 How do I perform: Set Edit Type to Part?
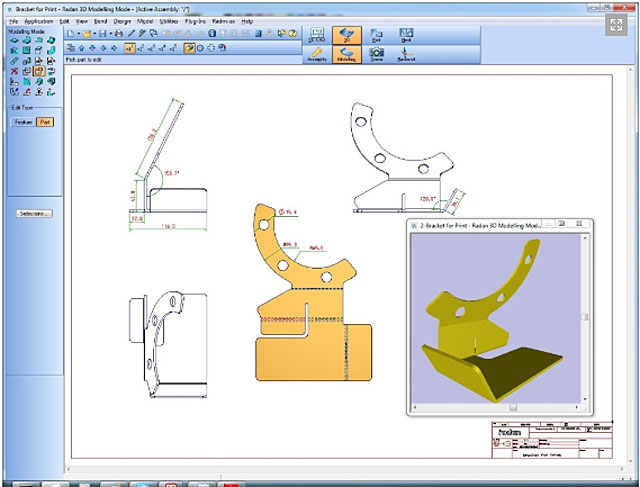tap(45, 122)
